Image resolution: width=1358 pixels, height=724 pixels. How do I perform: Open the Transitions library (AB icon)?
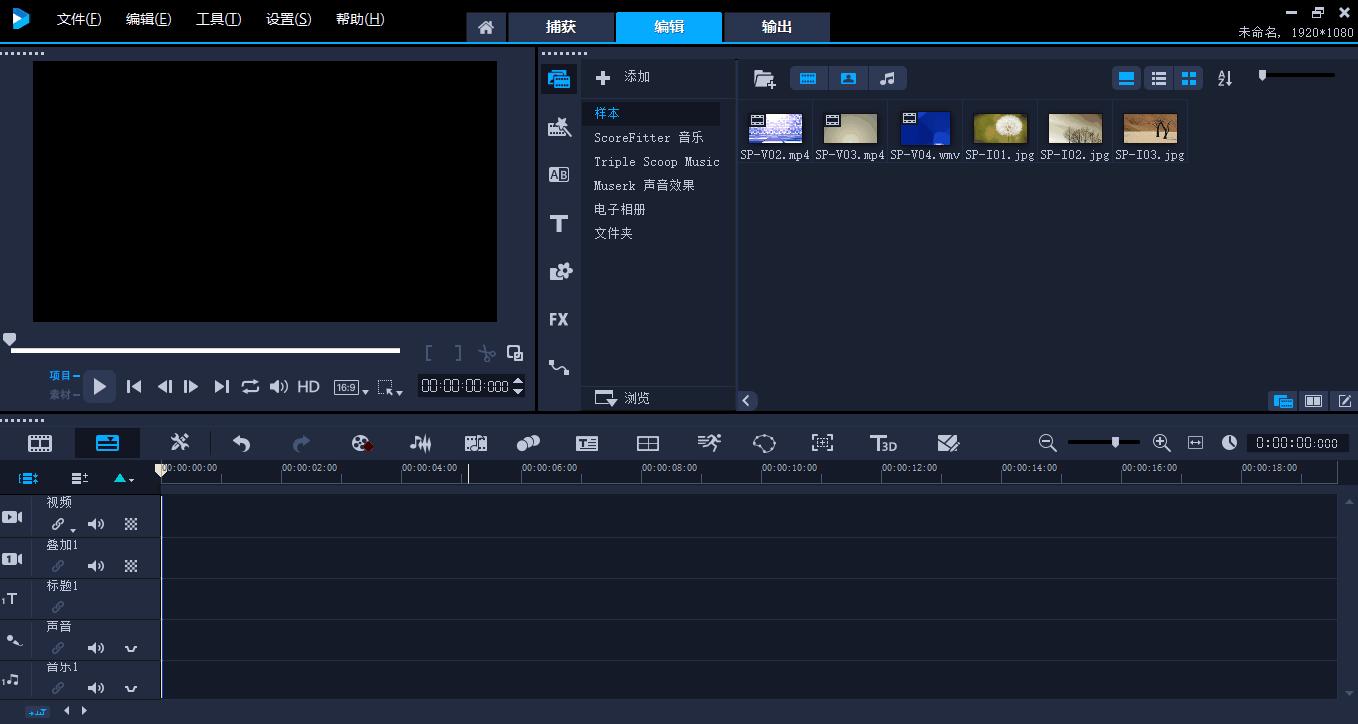559,175
